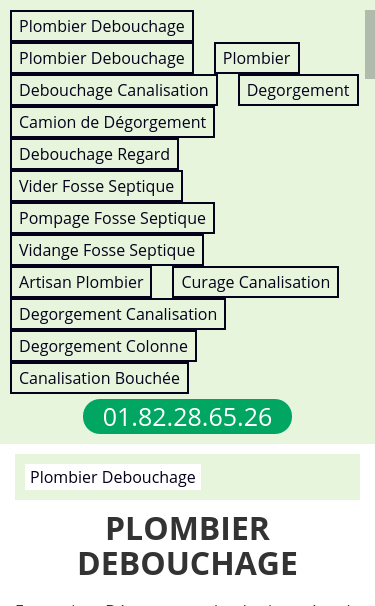Go to Debouchage Canalisation page
Image resolution: width=375 pixels, height=606 pixels.
tap(114, 90)
